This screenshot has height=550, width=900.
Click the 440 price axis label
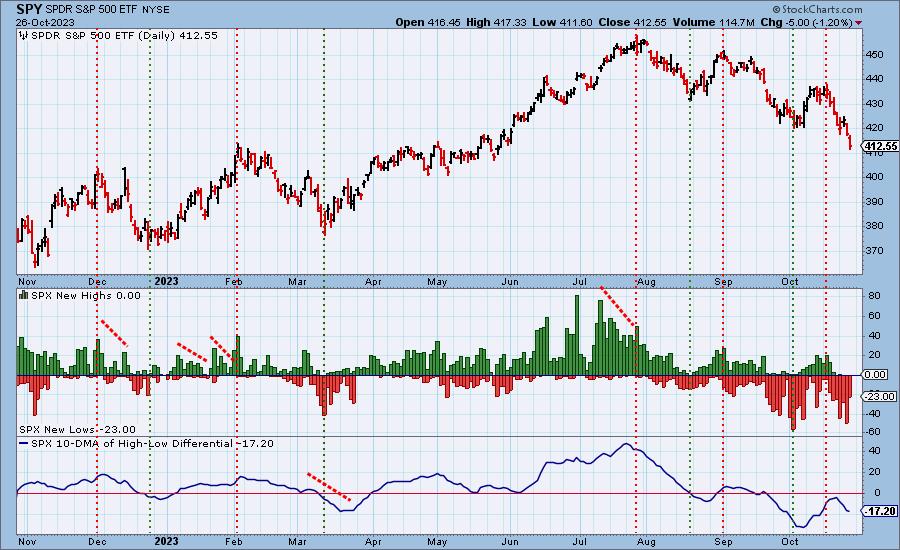[875, 79]
